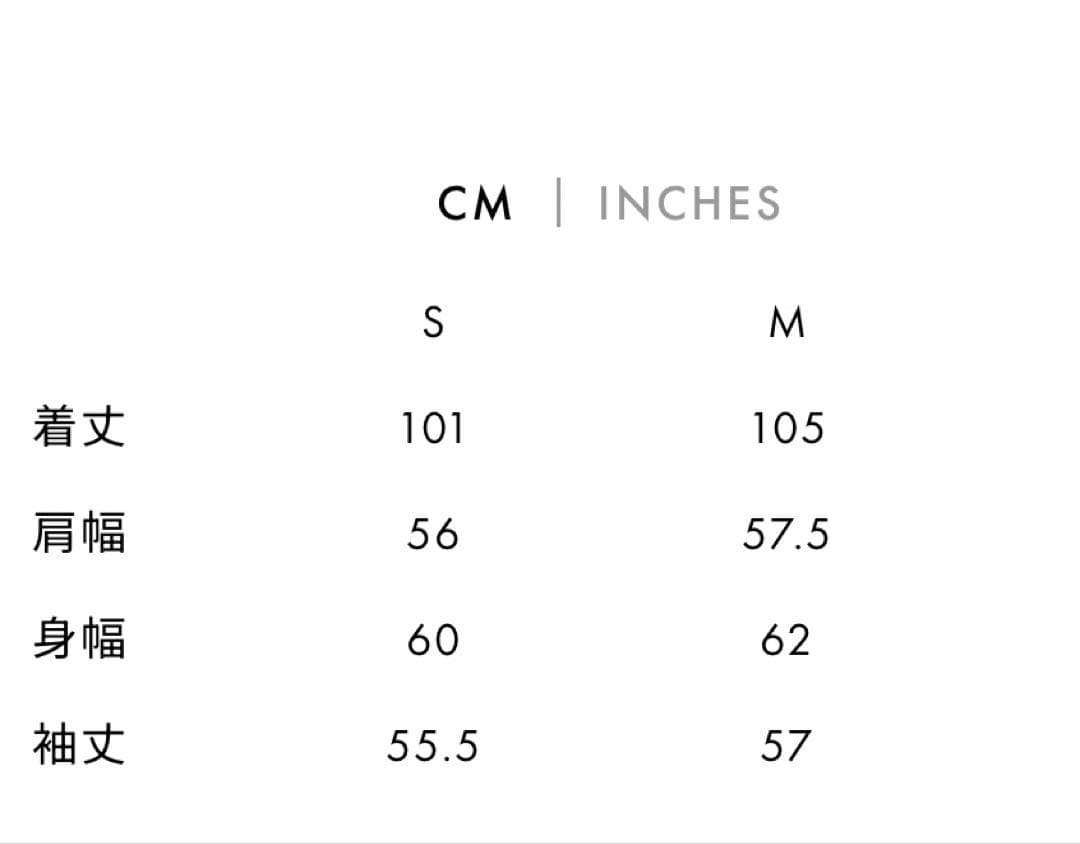Click the bottom border line of the chart
This screenshot has width=1080, height=844.
coord(540,841)
